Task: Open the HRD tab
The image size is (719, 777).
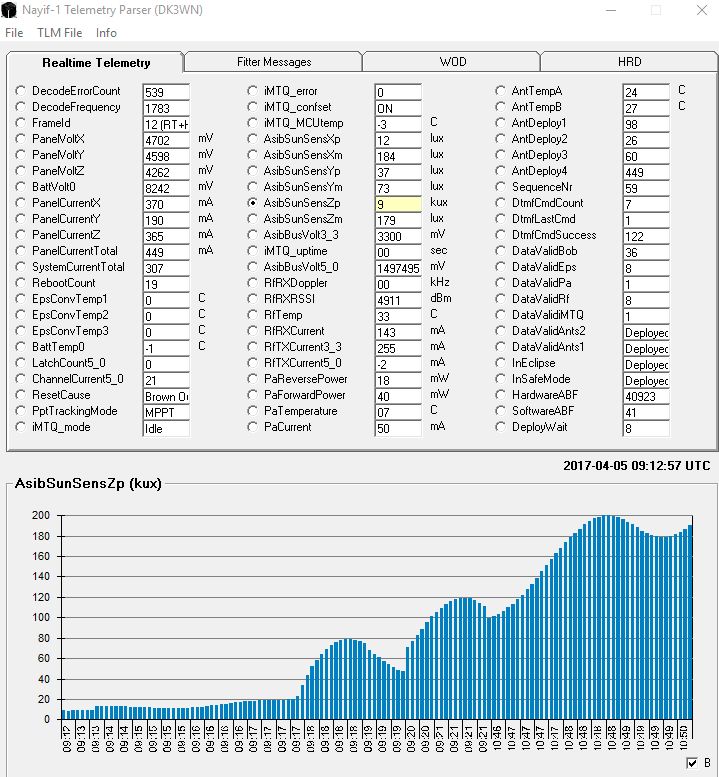Action: pyautogui.click(x=629, y=62)
